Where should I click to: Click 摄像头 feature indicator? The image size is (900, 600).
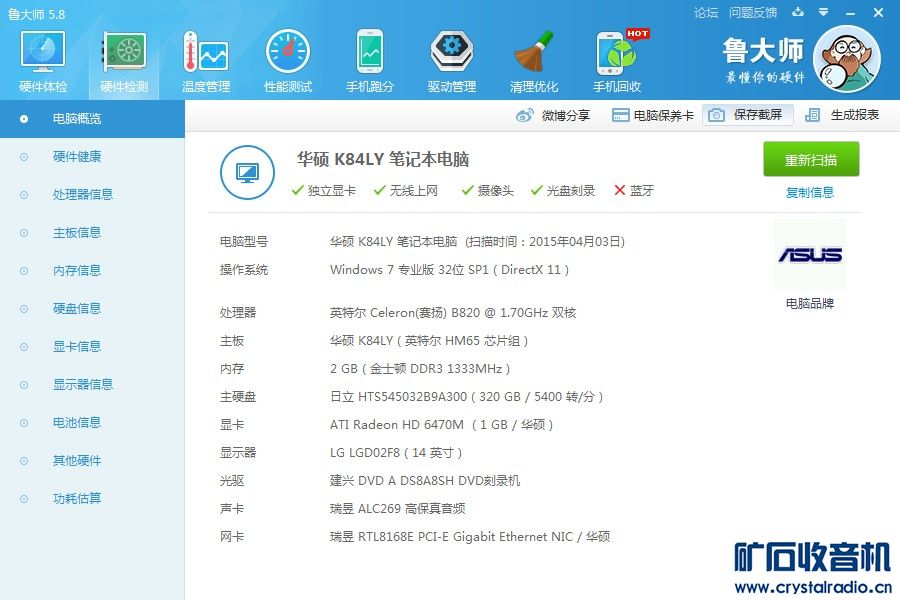point(488,191)
